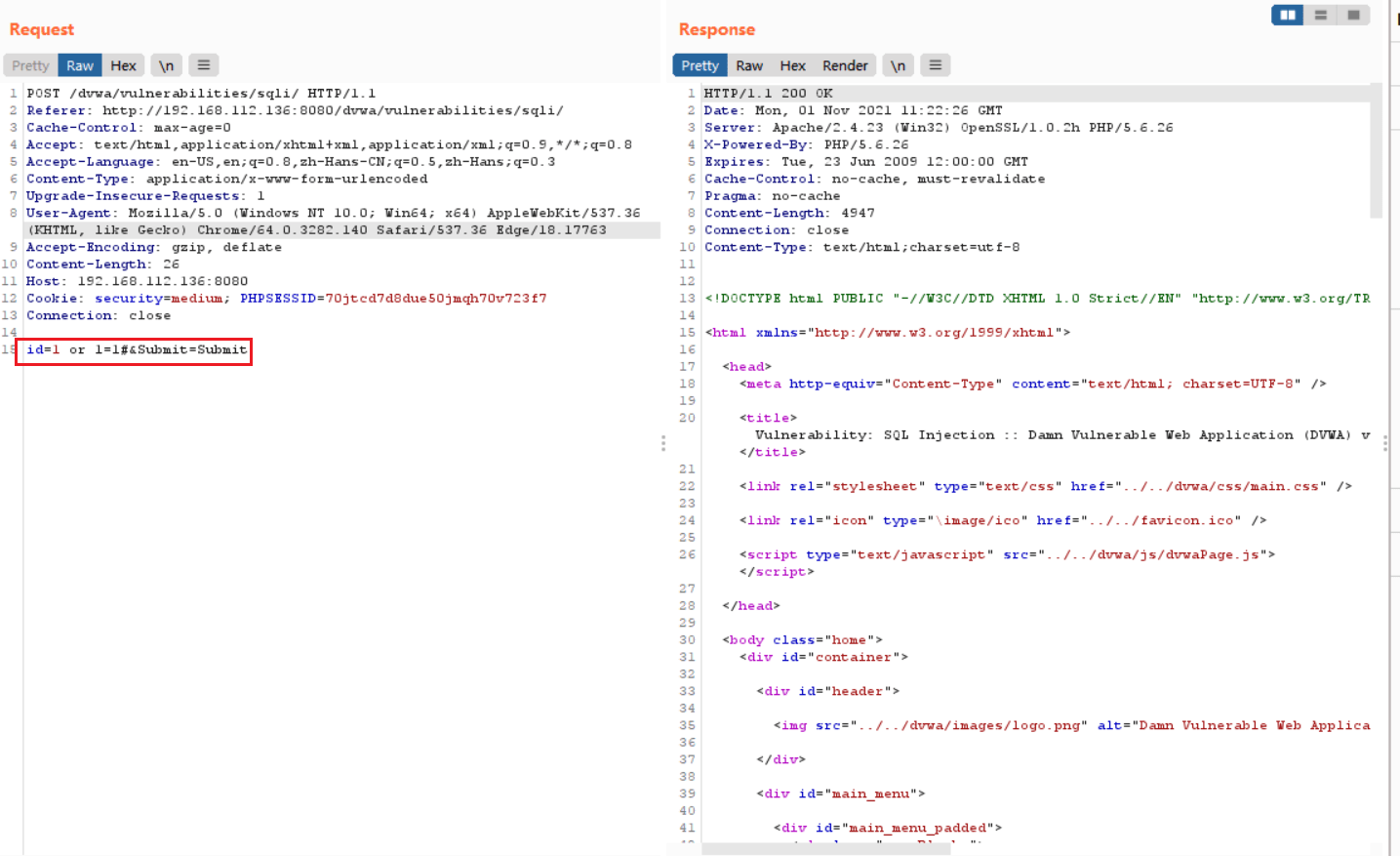The image size is (1400, 856).
Task: Click the PHPSESSID cookie value
Action: tap(436, 299)
